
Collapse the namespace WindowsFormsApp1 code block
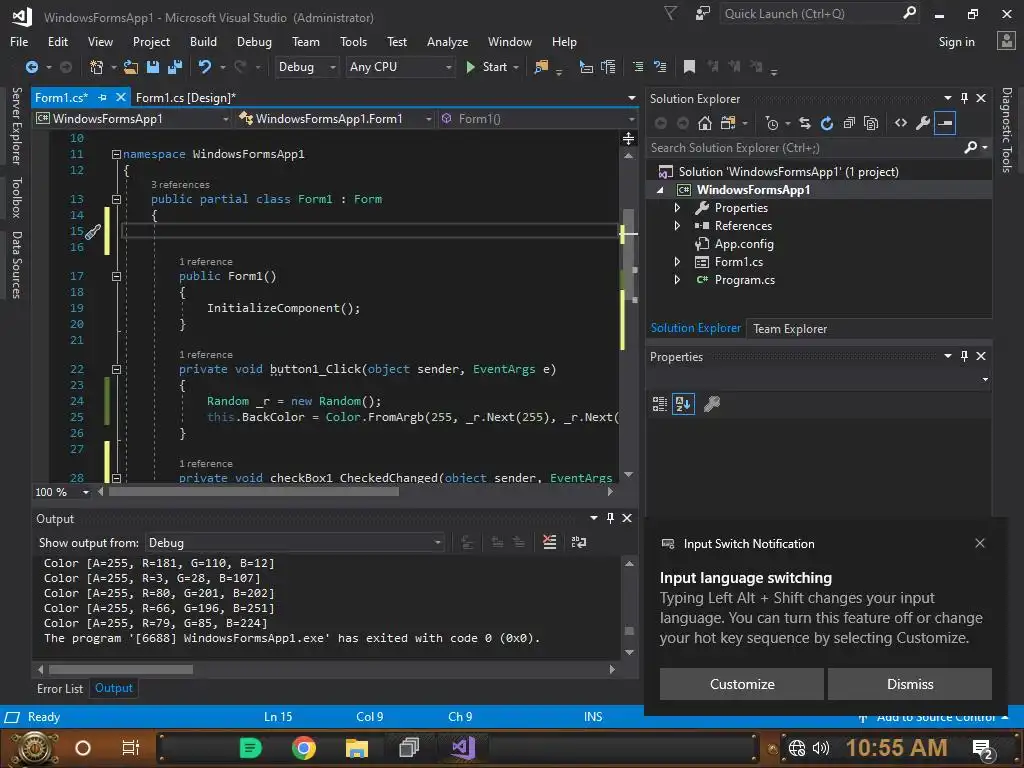116,155
